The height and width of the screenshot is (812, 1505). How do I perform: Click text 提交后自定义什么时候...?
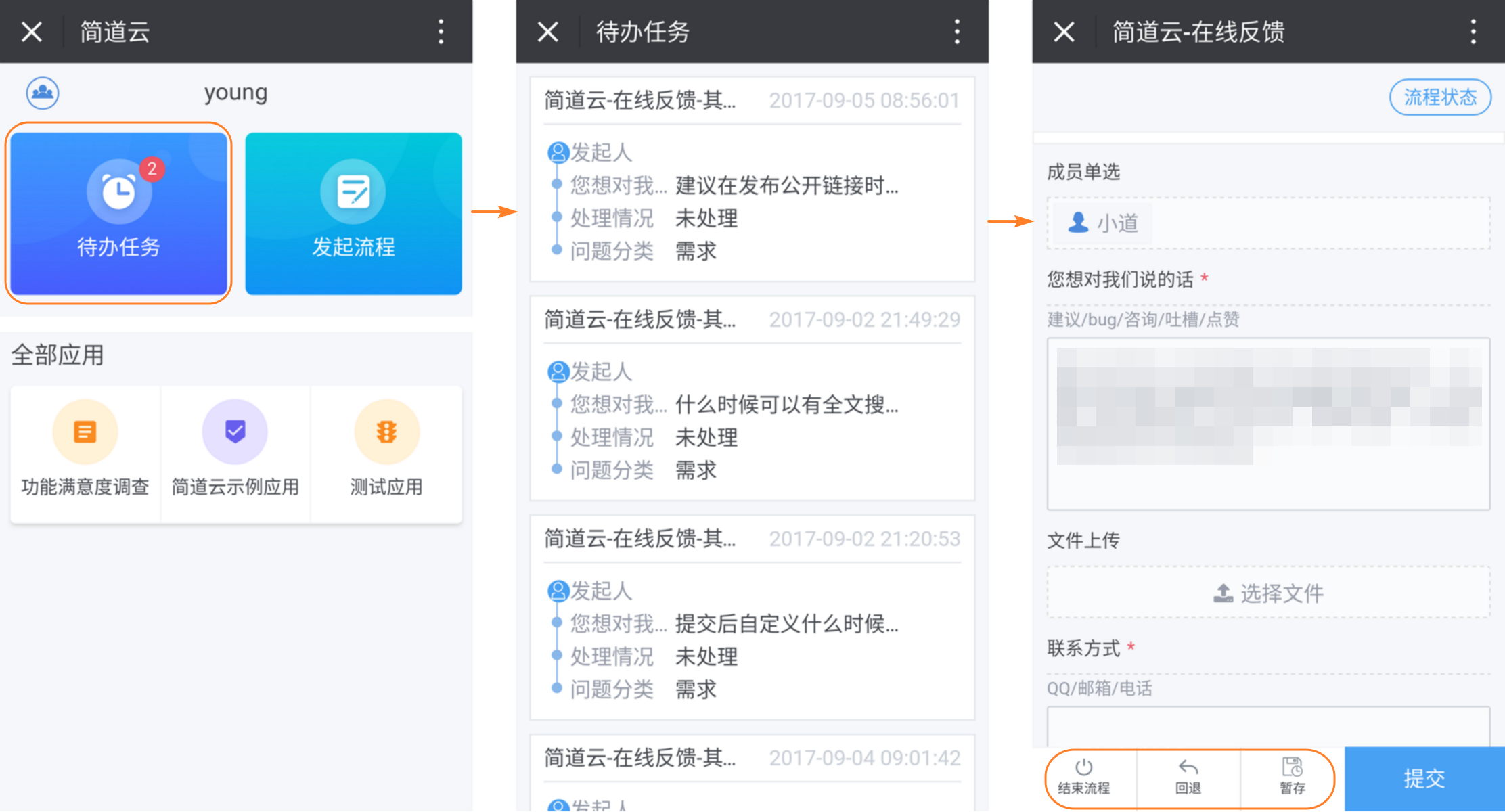(786, 624)
